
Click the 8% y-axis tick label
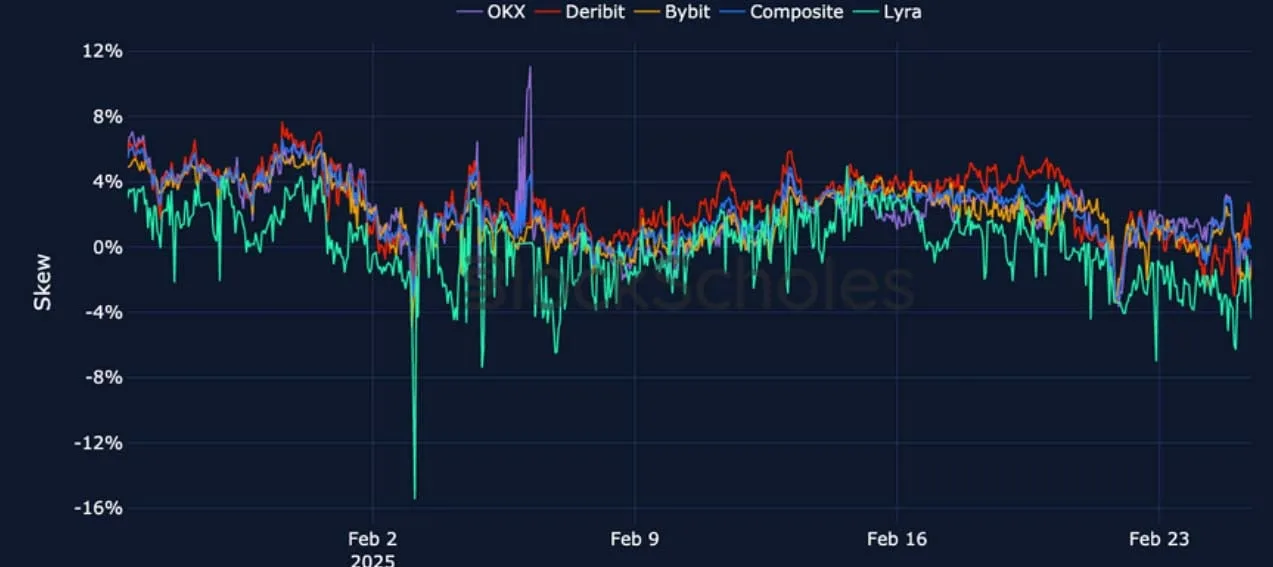pos(107,116)
